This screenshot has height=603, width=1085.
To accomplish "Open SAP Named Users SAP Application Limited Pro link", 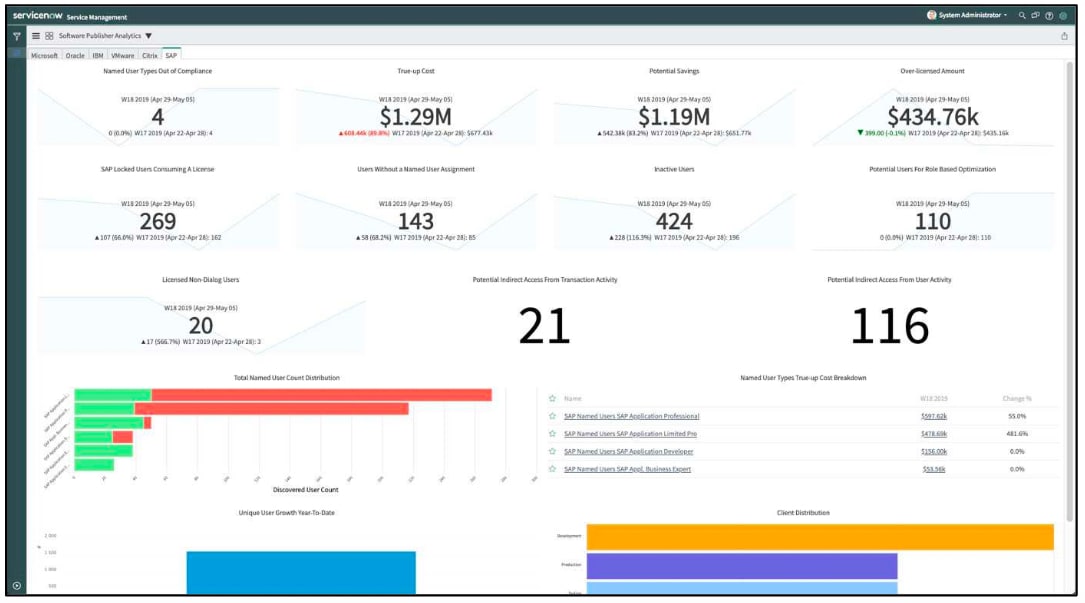I will [630, 434].
